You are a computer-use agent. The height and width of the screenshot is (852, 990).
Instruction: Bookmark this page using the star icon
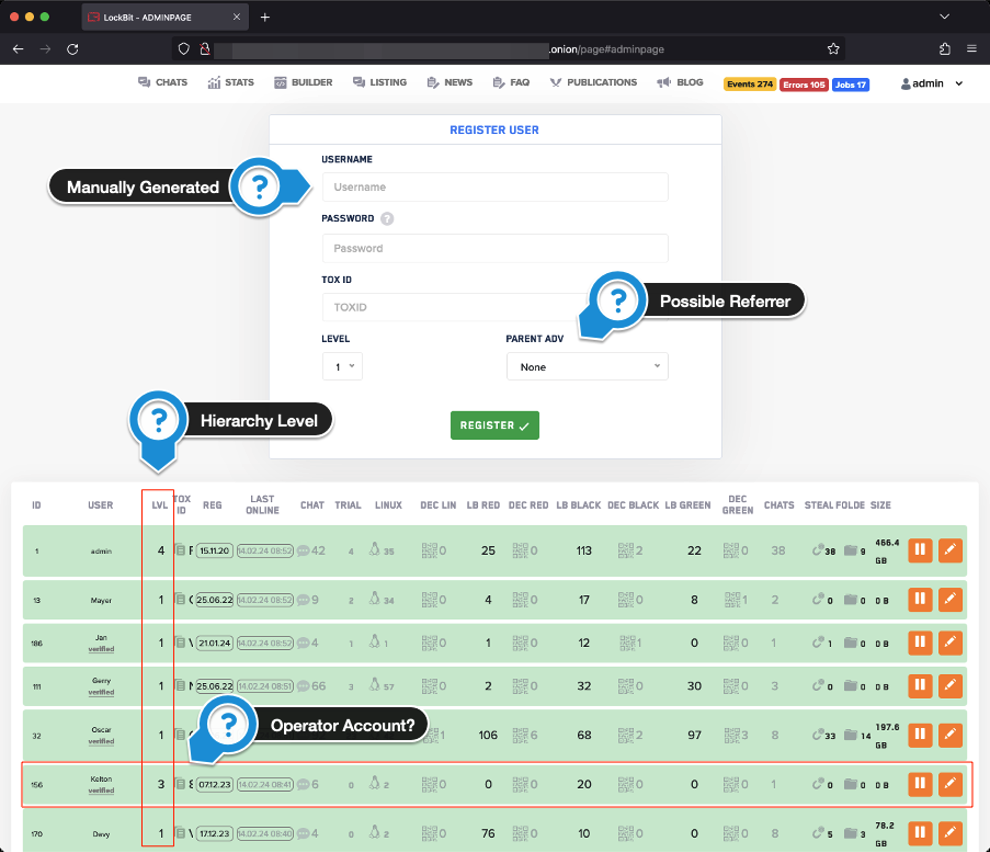pyautogui.click(x=833, y=48)
